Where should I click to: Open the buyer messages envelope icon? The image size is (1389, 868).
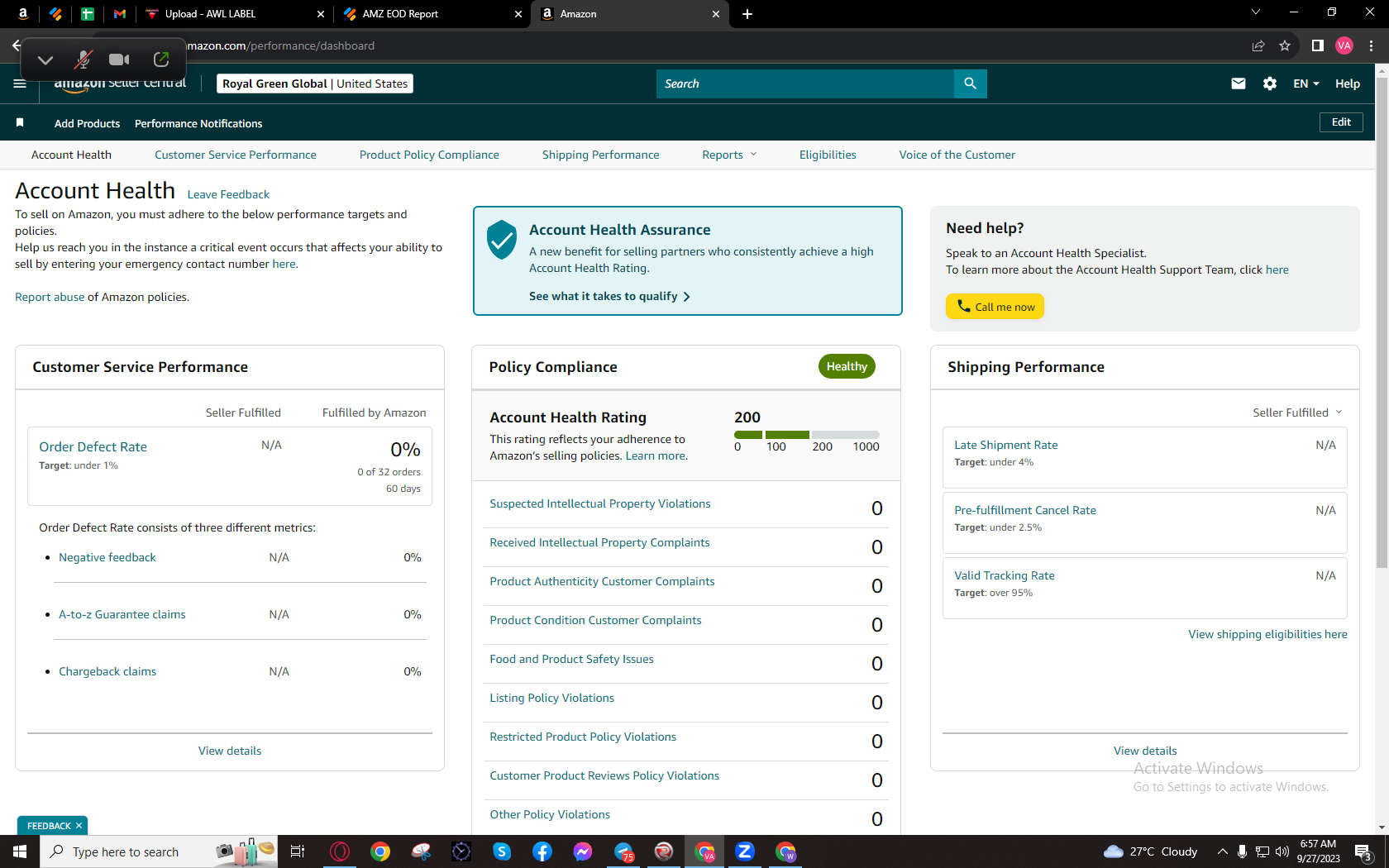point(1239,83)
